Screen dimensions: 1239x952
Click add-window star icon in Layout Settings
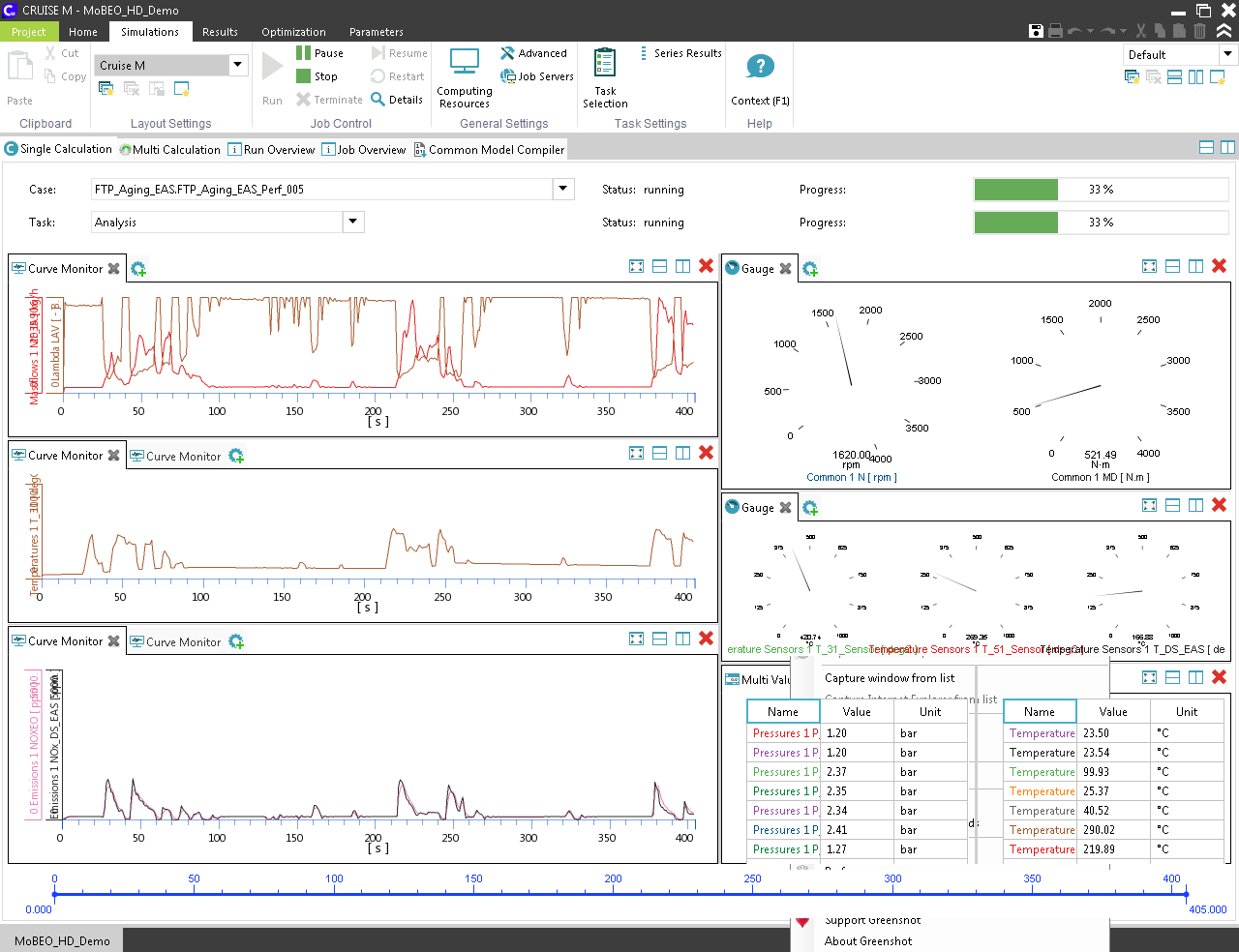coord(181,89)
